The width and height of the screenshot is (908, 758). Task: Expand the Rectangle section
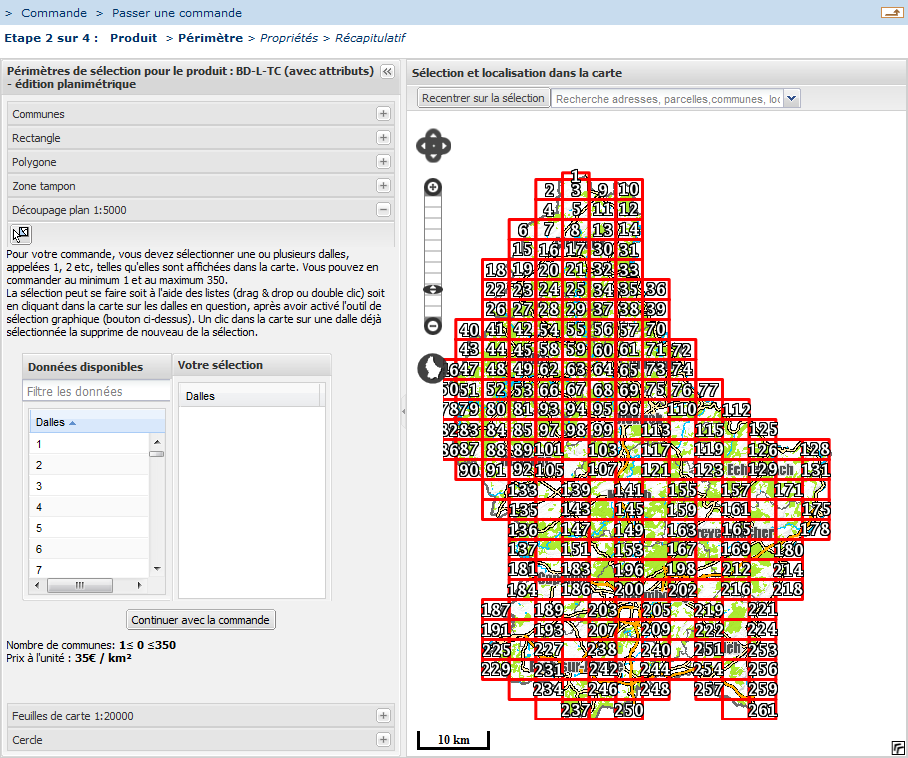[x=383, y=138]
